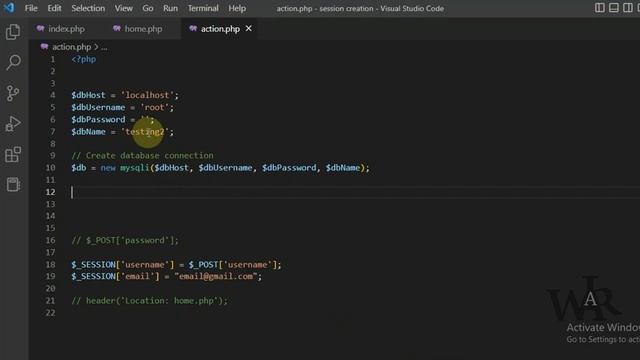Screen dimensions: 640x360
Task: Close the action.php tab
Action: (249, 28)
